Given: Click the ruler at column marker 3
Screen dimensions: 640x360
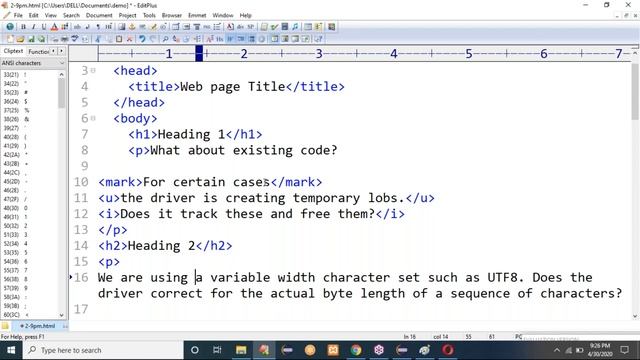Looking at the screenshot, I should (319, 53).
